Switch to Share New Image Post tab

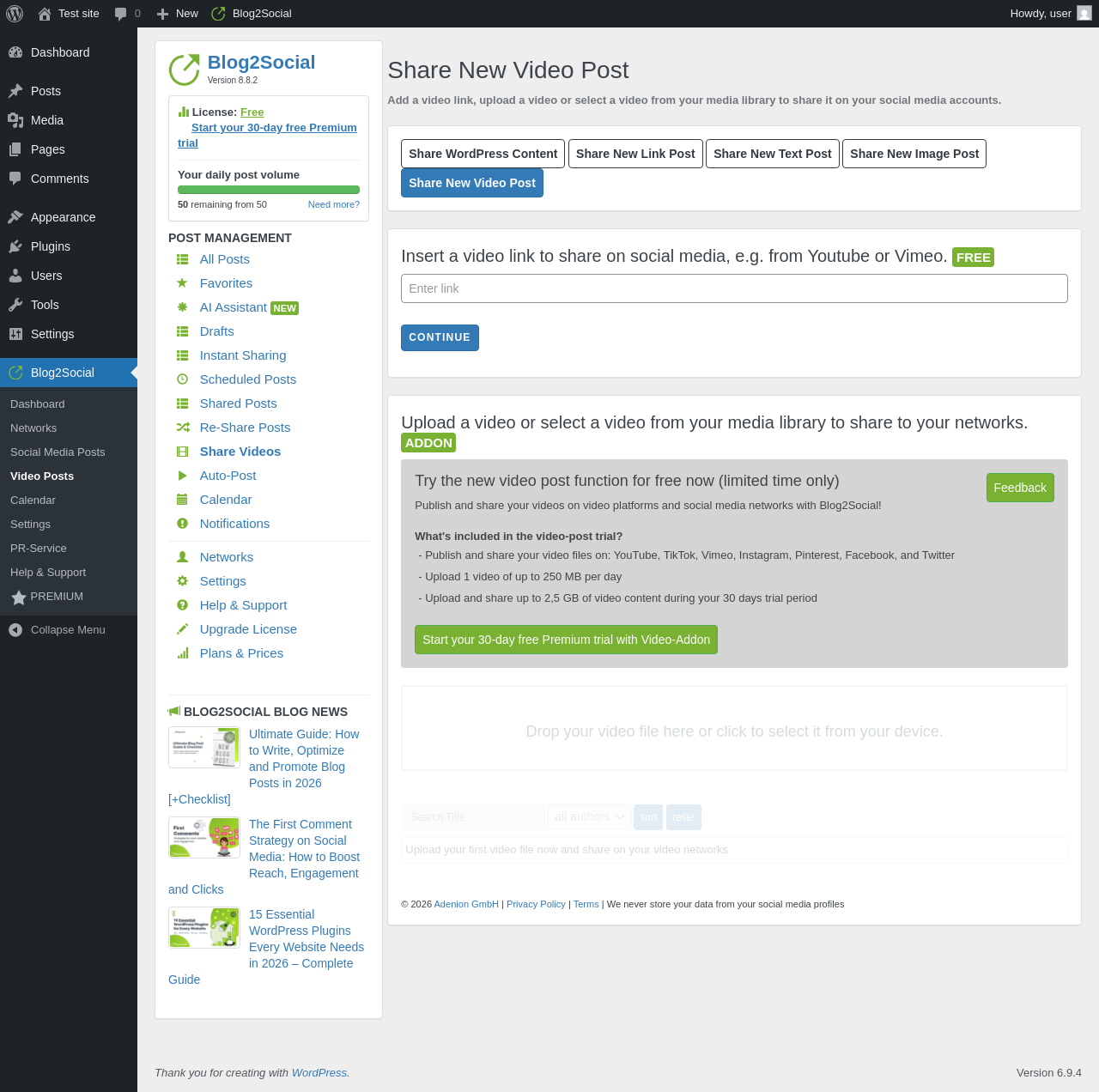[x=914, y=154]
